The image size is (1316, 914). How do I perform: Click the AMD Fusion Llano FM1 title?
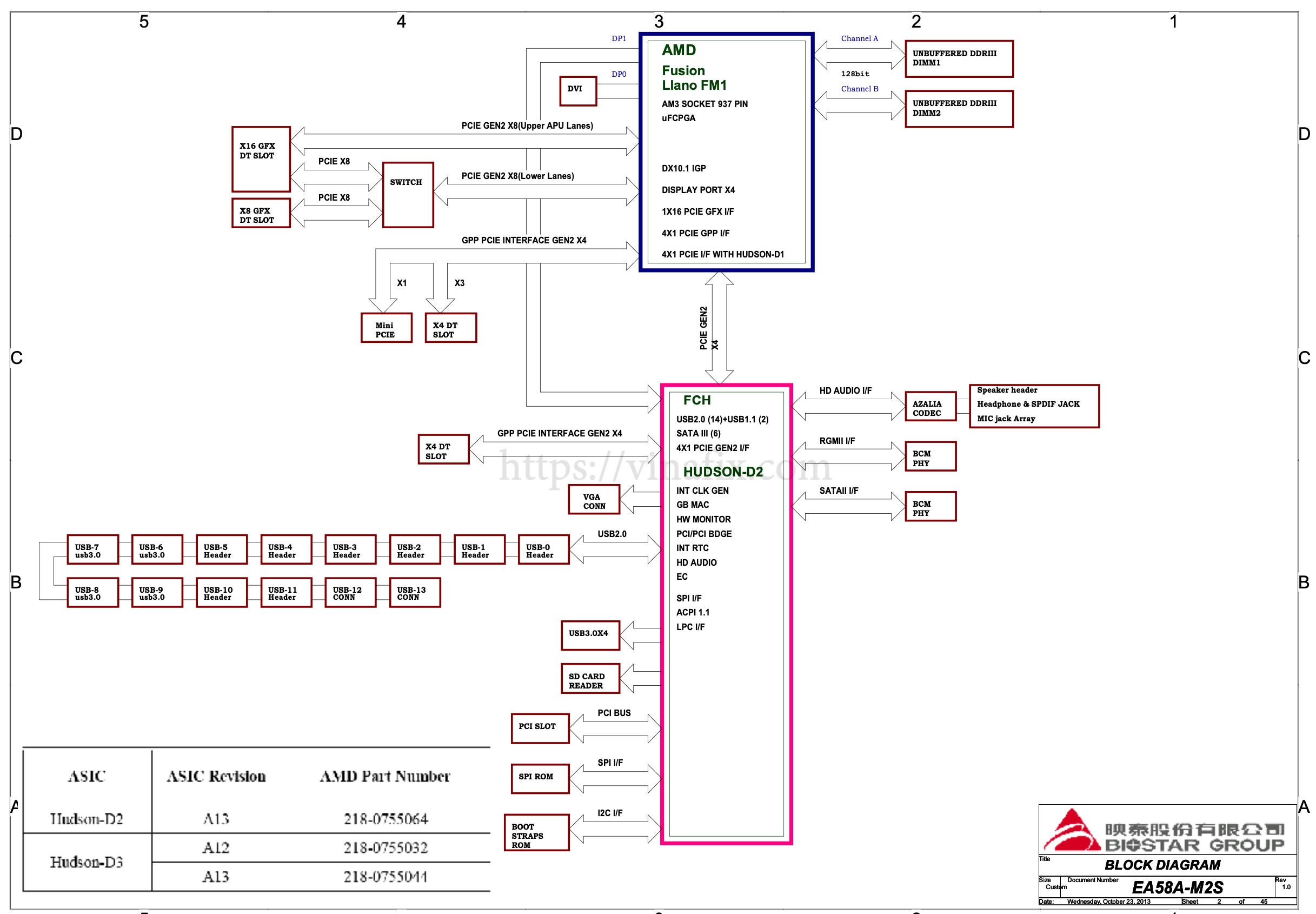[x=694, y=68]
